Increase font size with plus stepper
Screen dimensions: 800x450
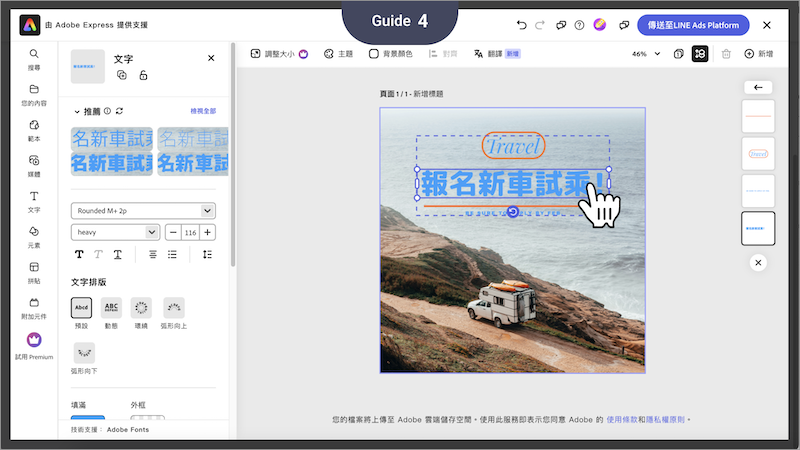tap(207, 232)
